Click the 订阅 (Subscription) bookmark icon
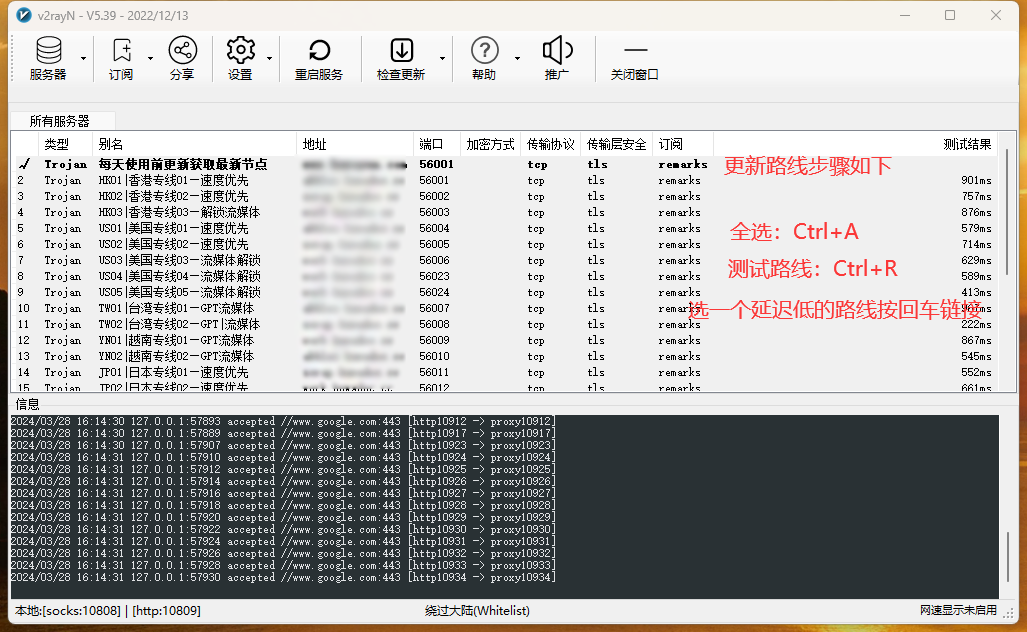 click(x=120, y=50)
